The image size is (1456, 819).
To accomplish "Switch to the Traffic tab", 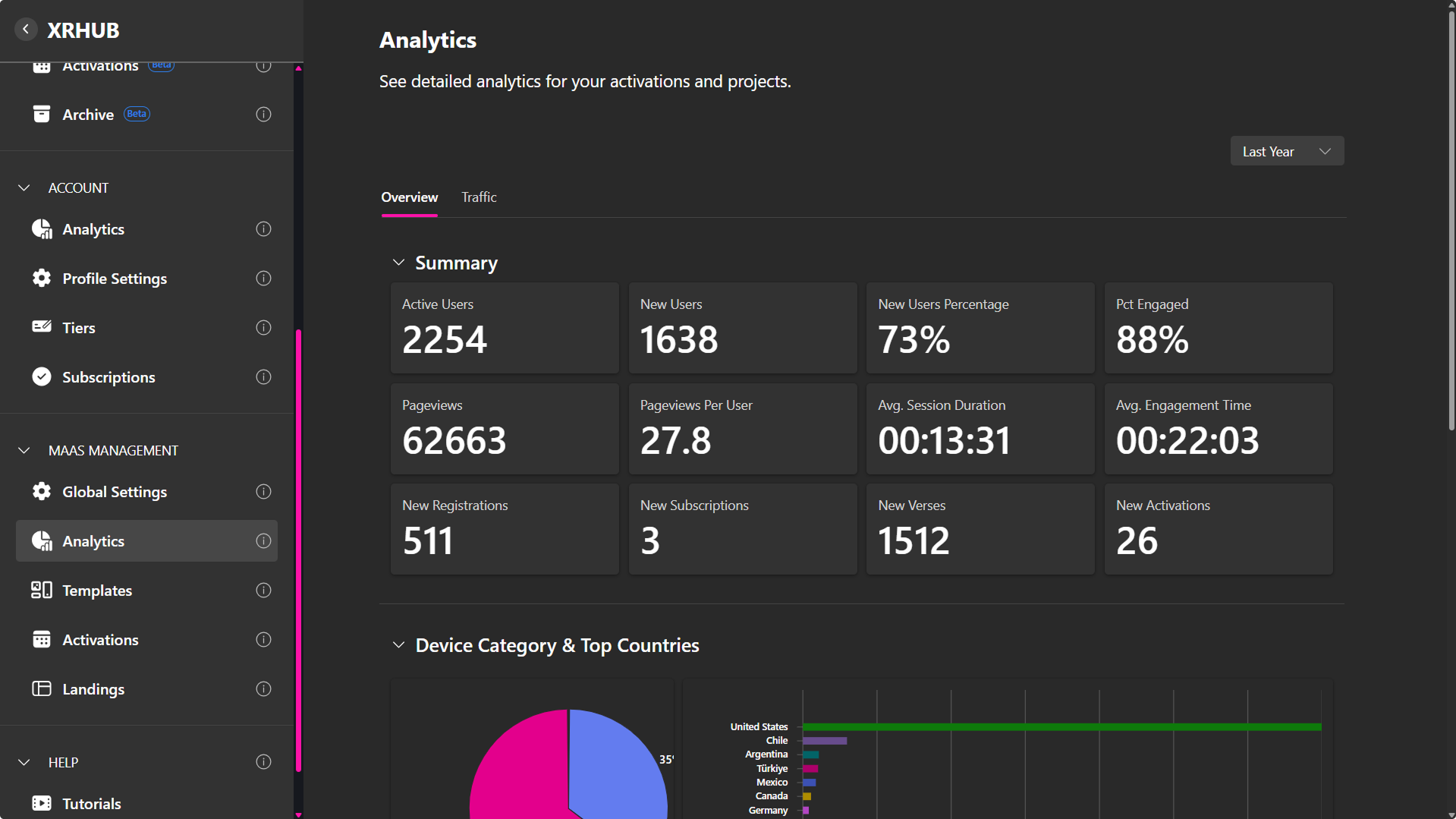I will (x=479, y=197).
